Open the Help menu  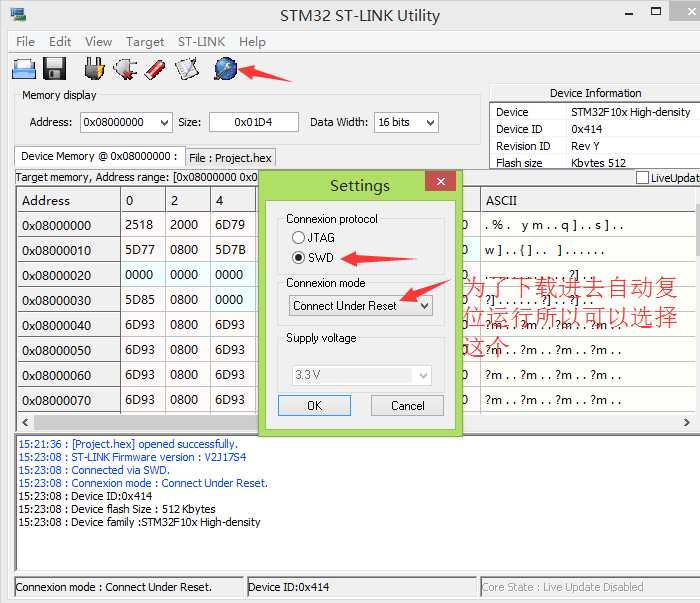(252, 42)
